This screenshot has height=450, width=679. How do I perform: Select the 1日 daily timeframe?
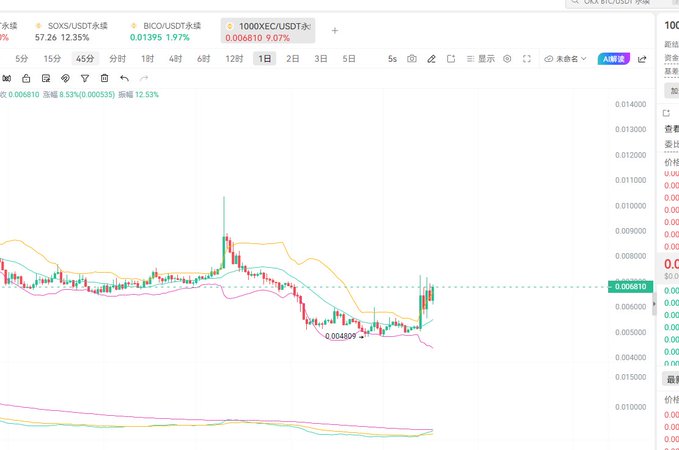(265, 58)
